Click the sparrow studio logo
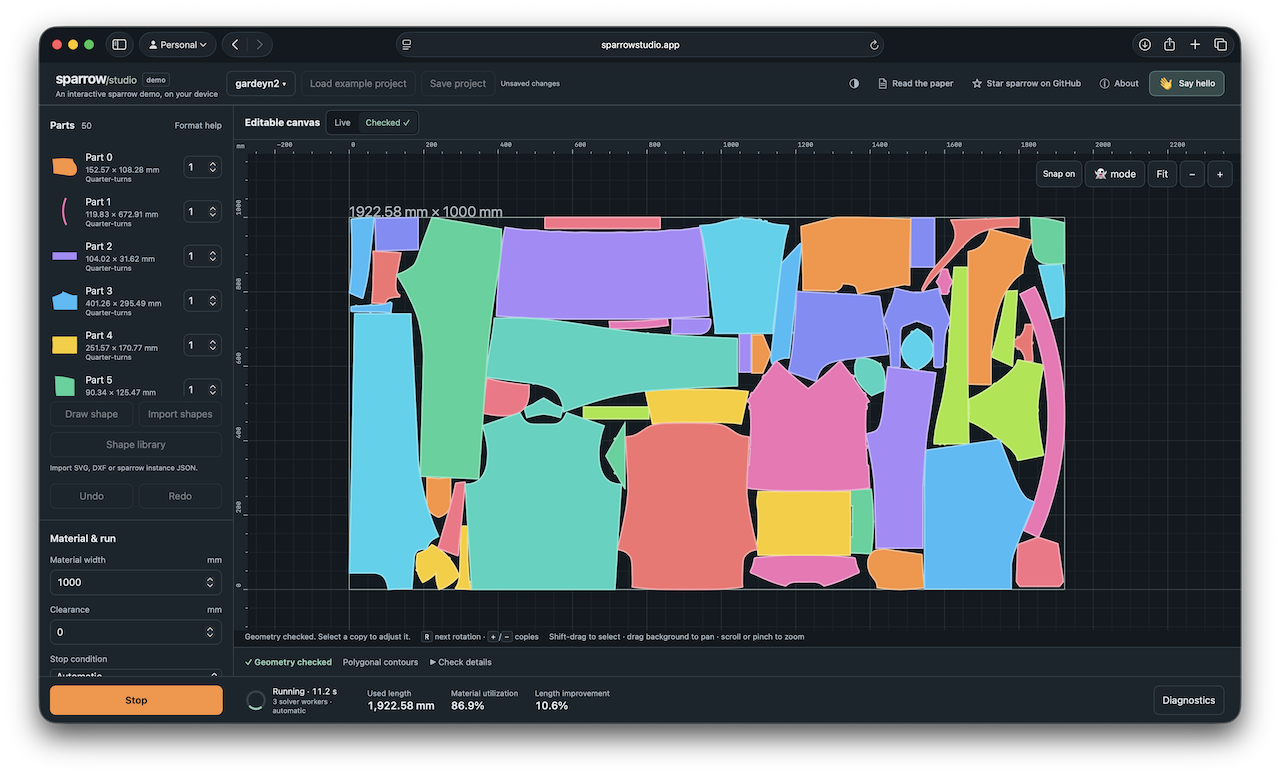The width and height of the screenshot is (1280, 775). (96, 79)
